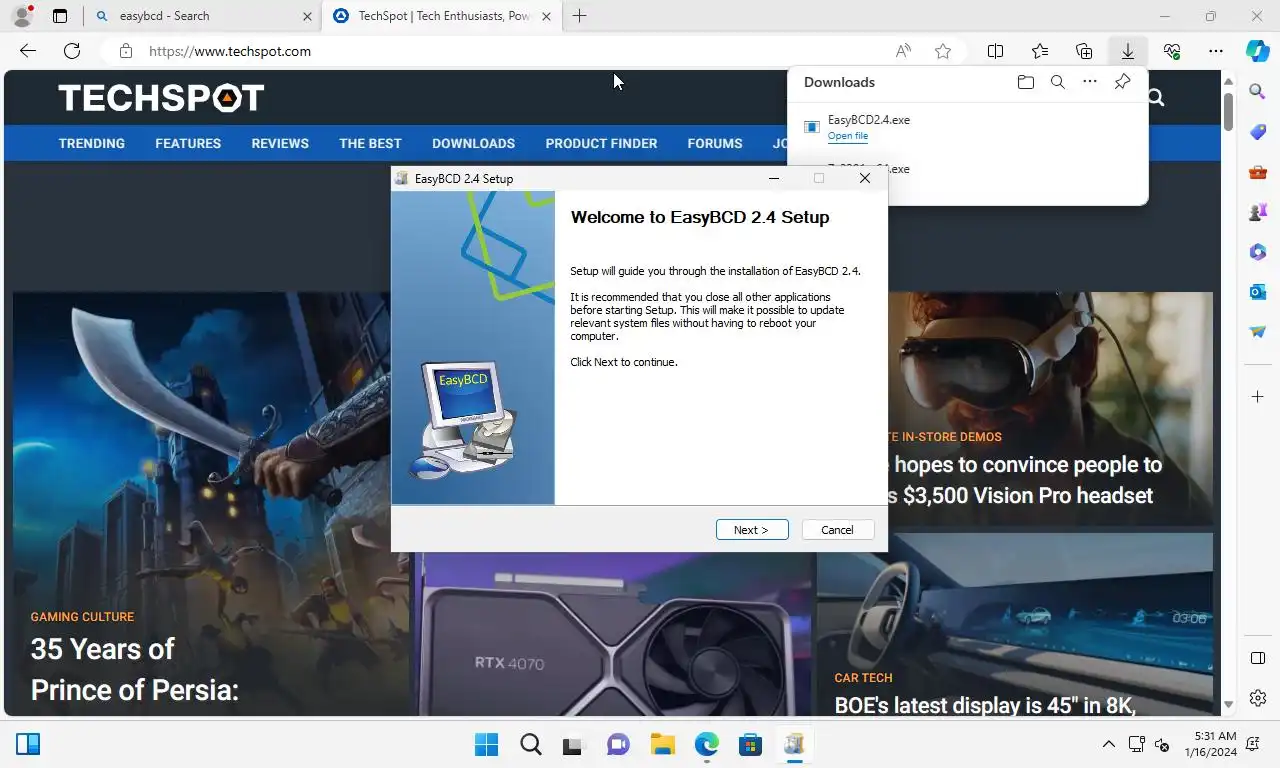Viewport: 1280px width, 768px height.
Task: Open THE BEST in TechSpot nav
Action: 370,143
